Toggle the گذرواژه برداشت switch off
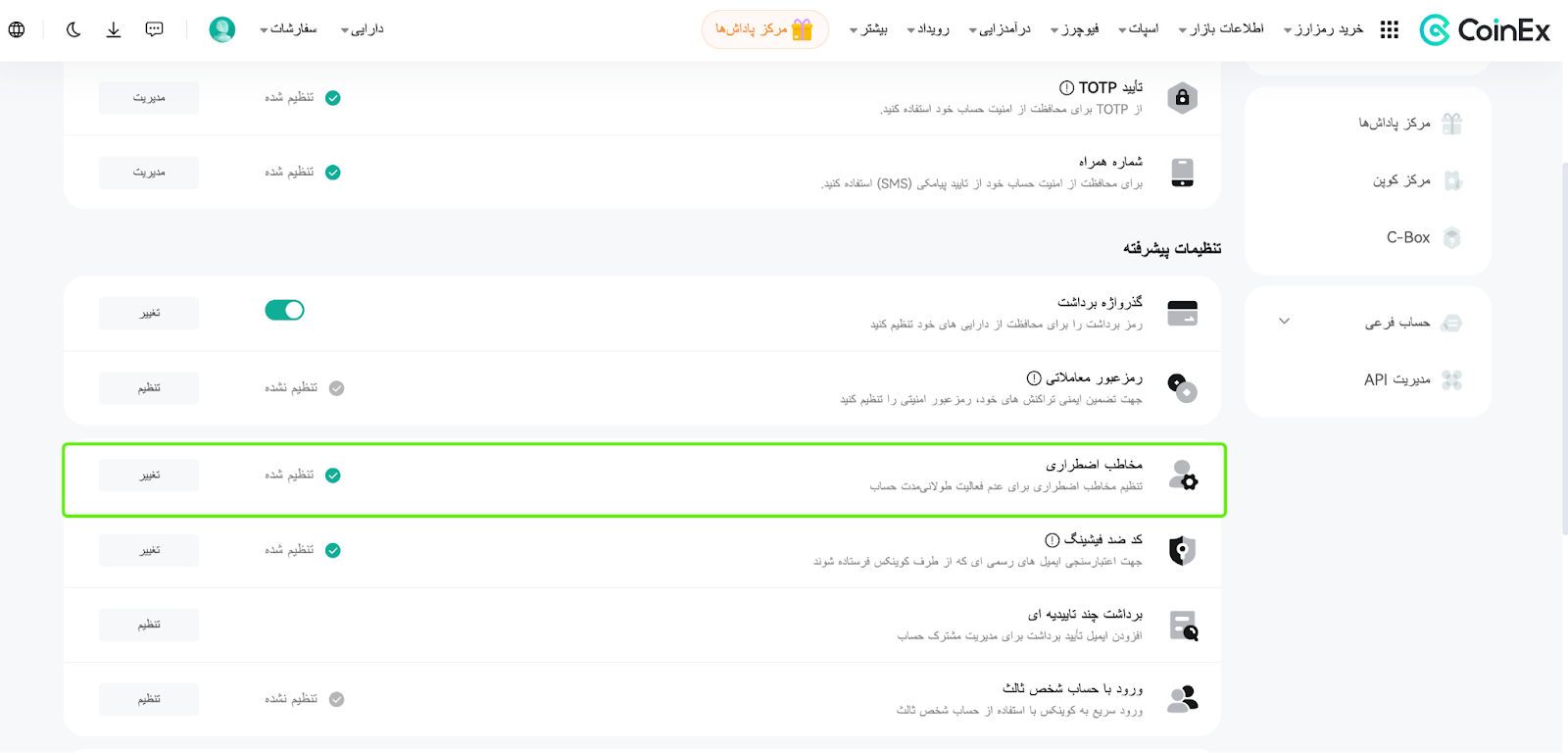 (x=284, y=310)
